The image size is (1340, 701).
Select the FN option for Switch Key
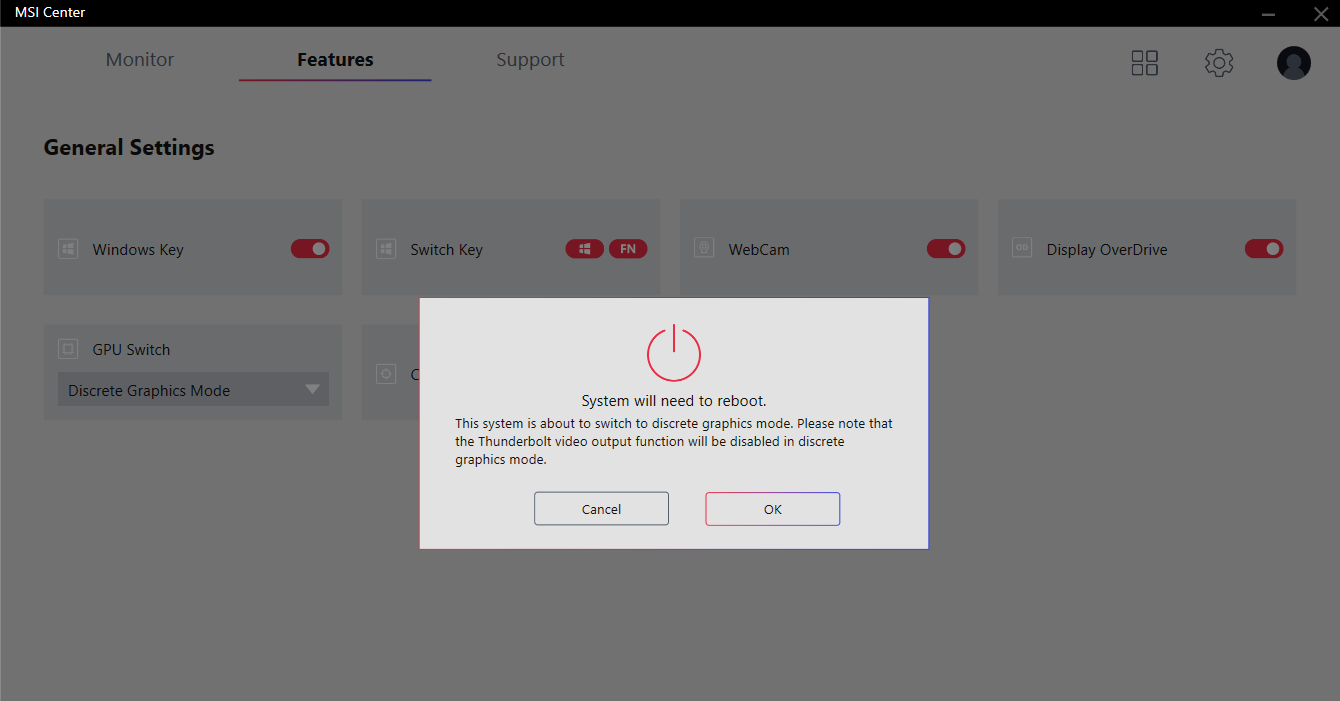[628, 249]
